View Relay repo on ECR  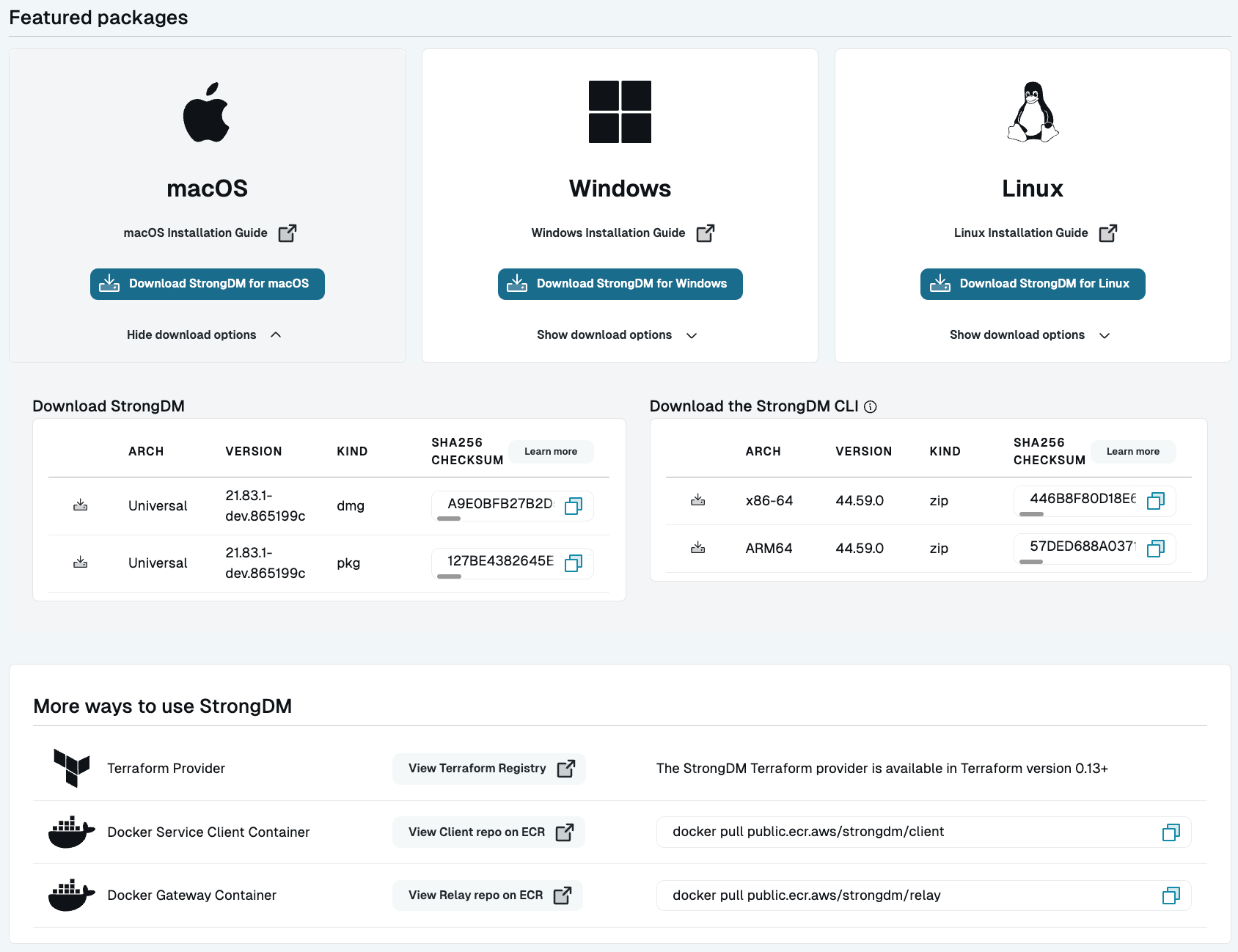pyautogui.click(x=488, y=896)
